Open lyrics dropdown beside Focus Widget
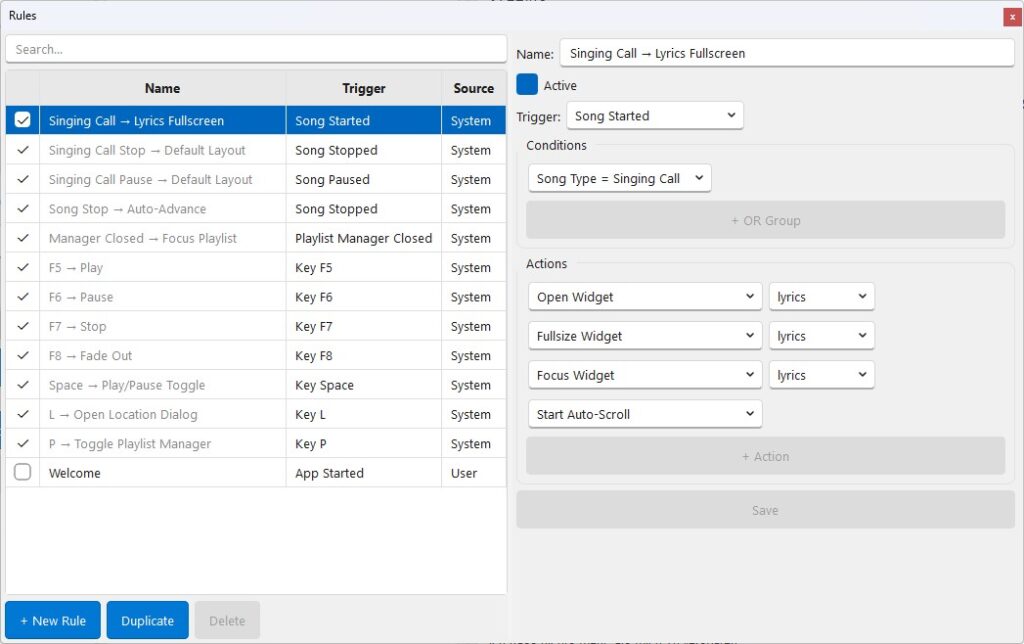Viewport: 1024px width, 644px height. [x=821, y=375]
